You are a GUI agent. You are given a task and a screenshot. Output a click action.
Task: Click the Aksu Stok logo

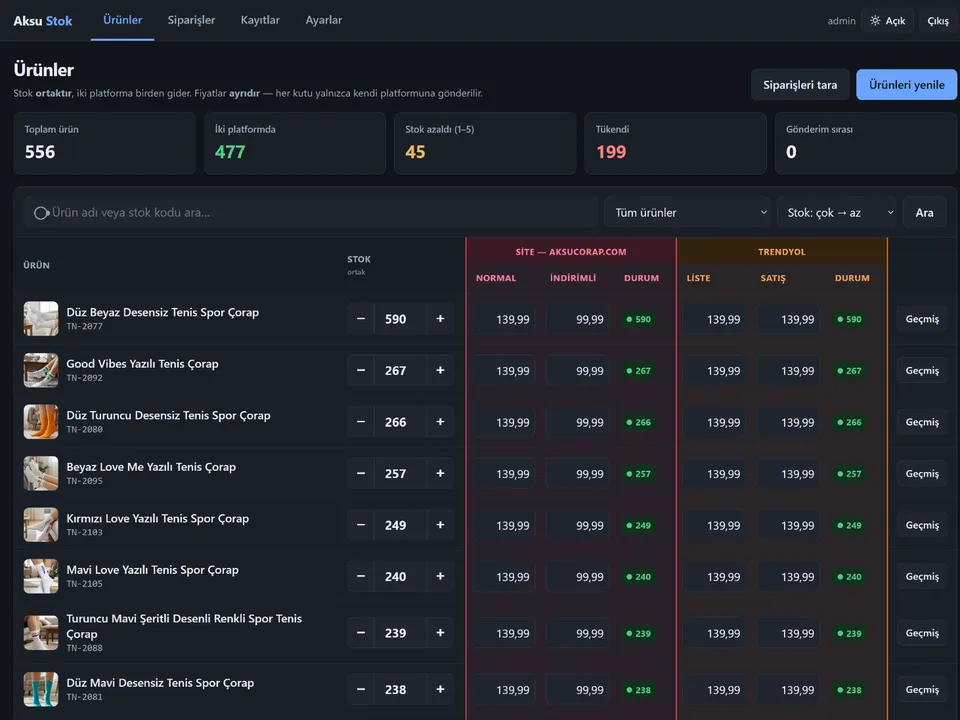pyautogui.click(x=43, y=21)
